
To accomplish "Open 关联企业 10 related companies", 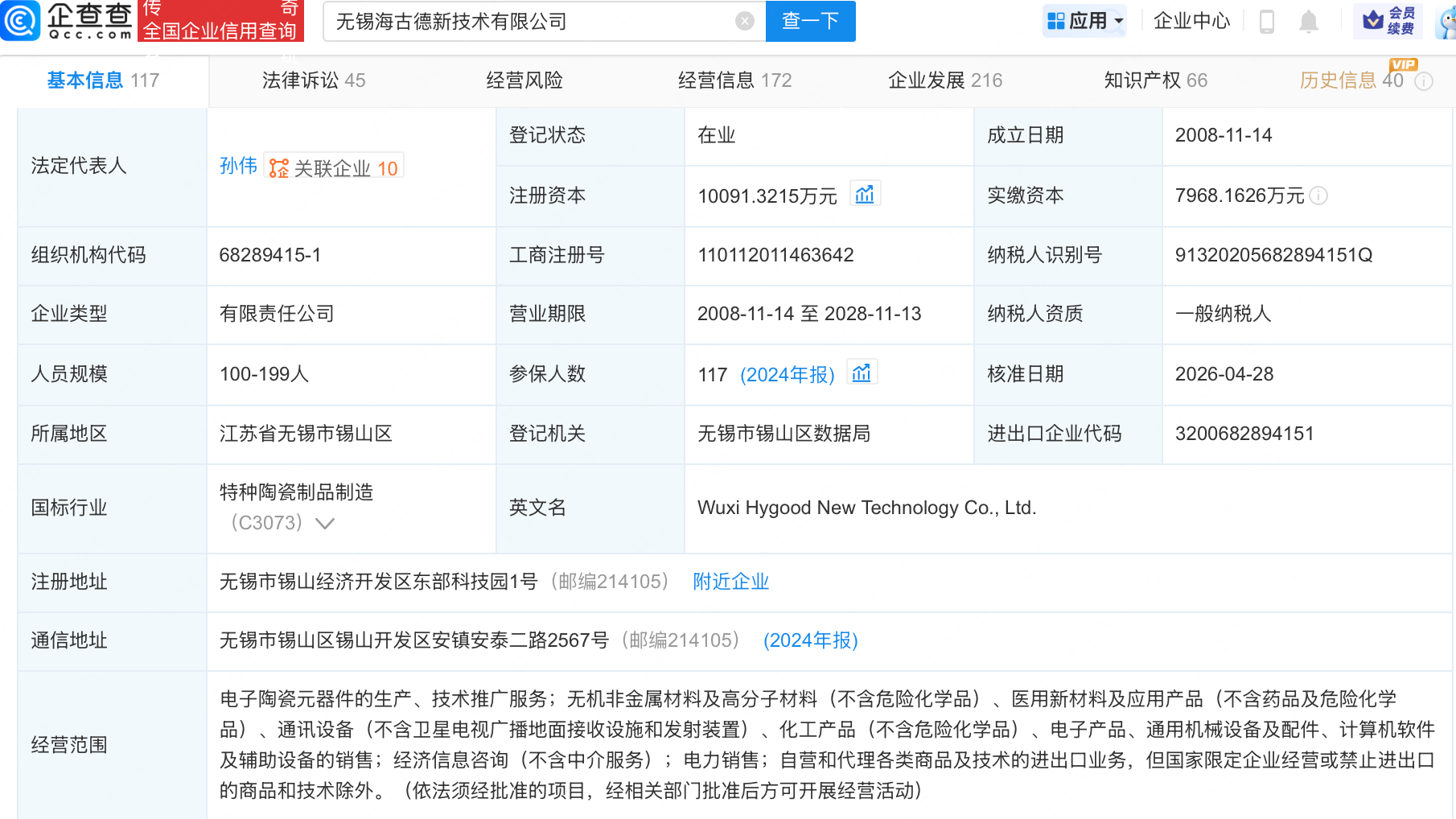I will coord(335,167).
